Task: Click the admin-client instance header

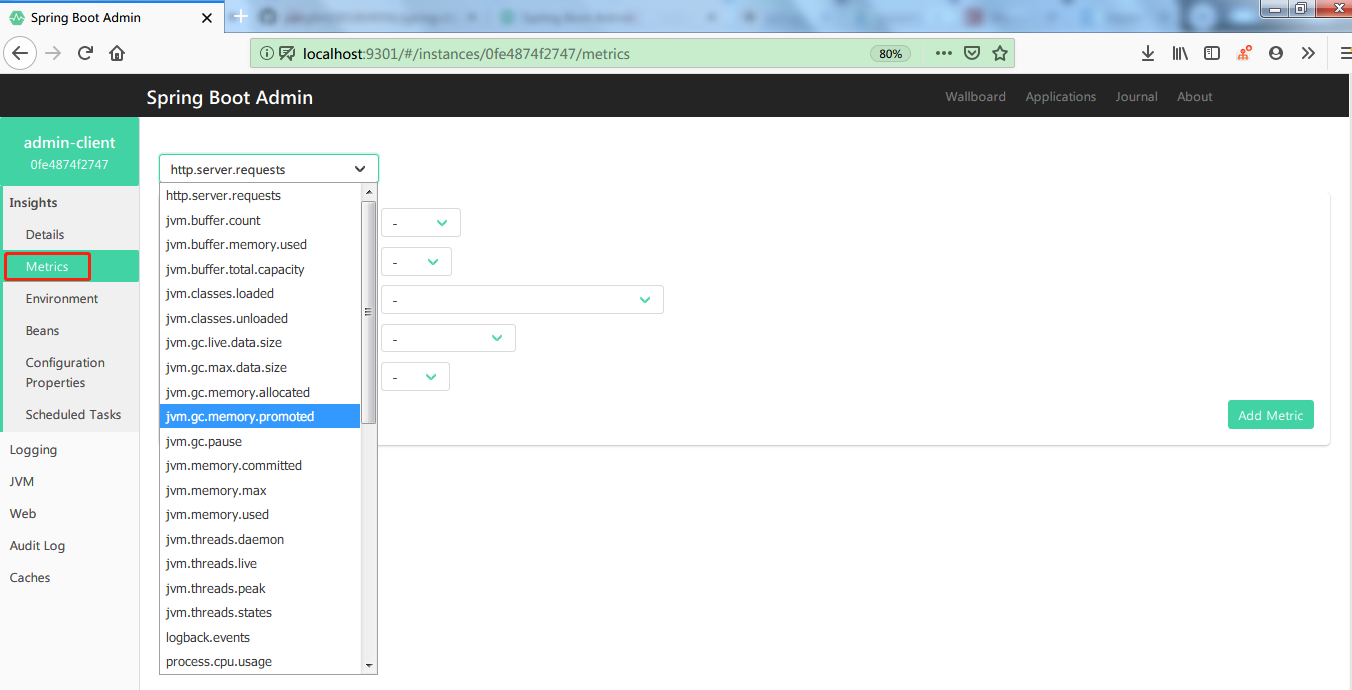Action: [x=70, y=152]
